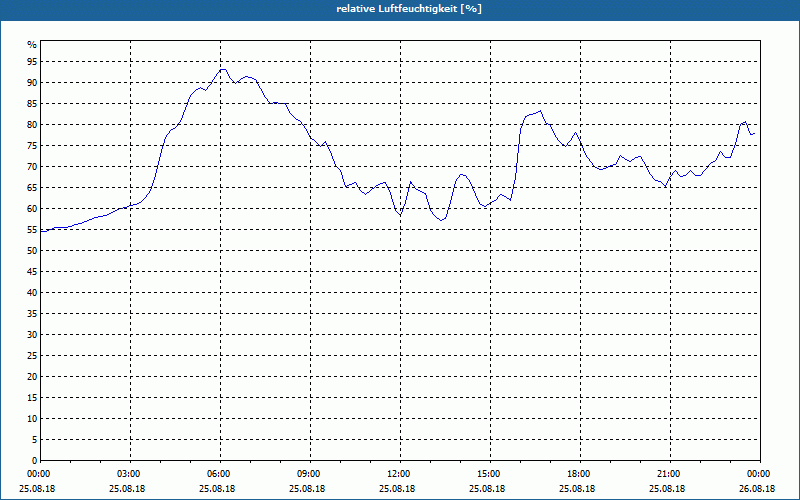Click the '%' unit label on the y-axis

(32, 44)
